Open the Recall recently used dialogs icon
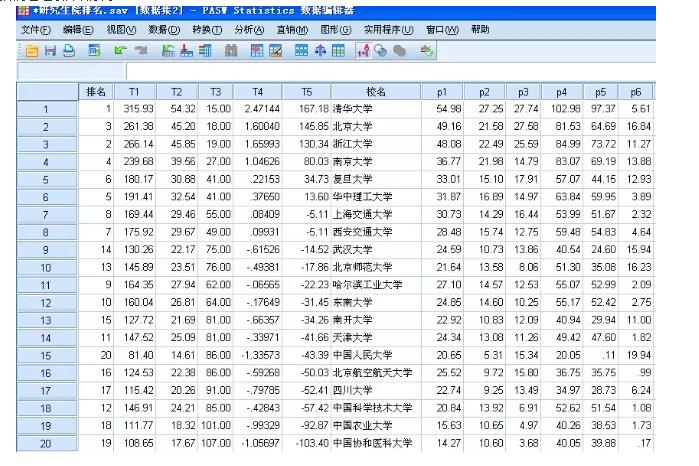This screenshot has height=466, width=699. (x=94, y=51)
